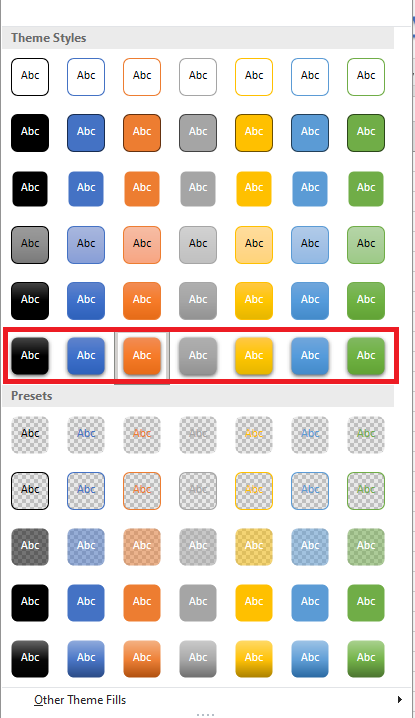Viewport: 415px width, 718px height.
Task: Choose the blue outline style in the first row
Action: pos(86,76)
